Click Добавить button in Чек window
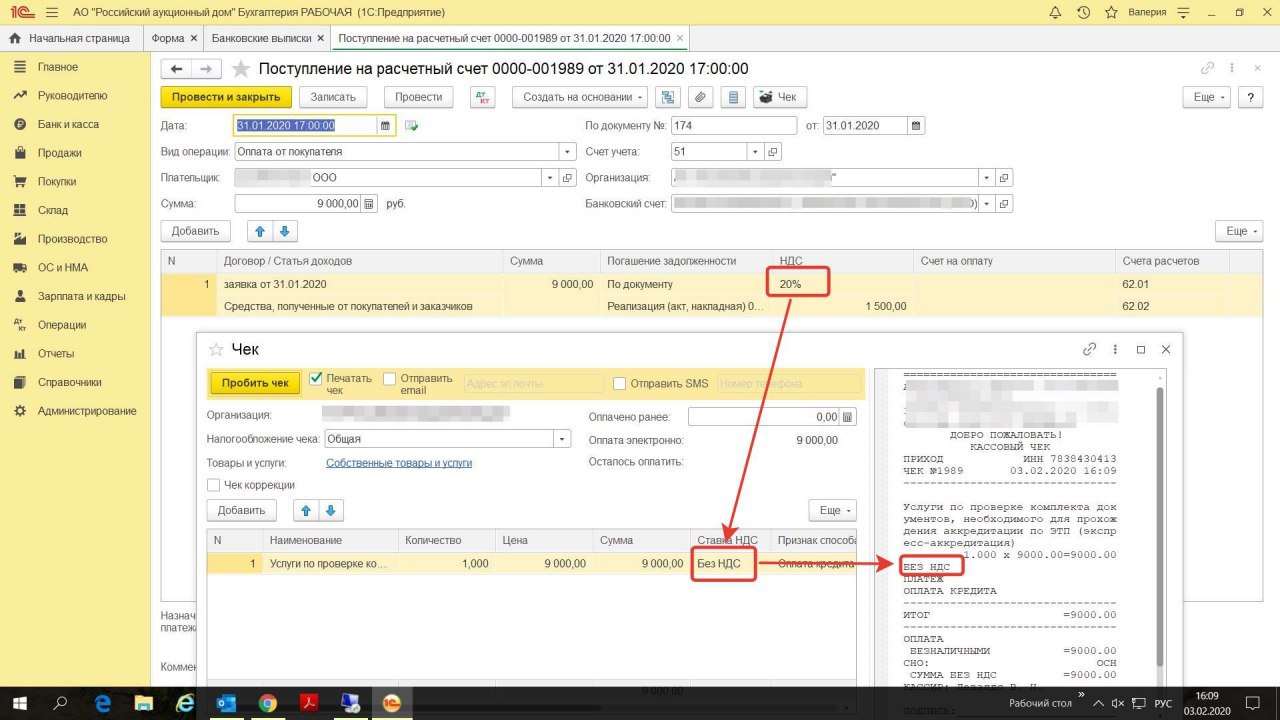 [242, 510]
